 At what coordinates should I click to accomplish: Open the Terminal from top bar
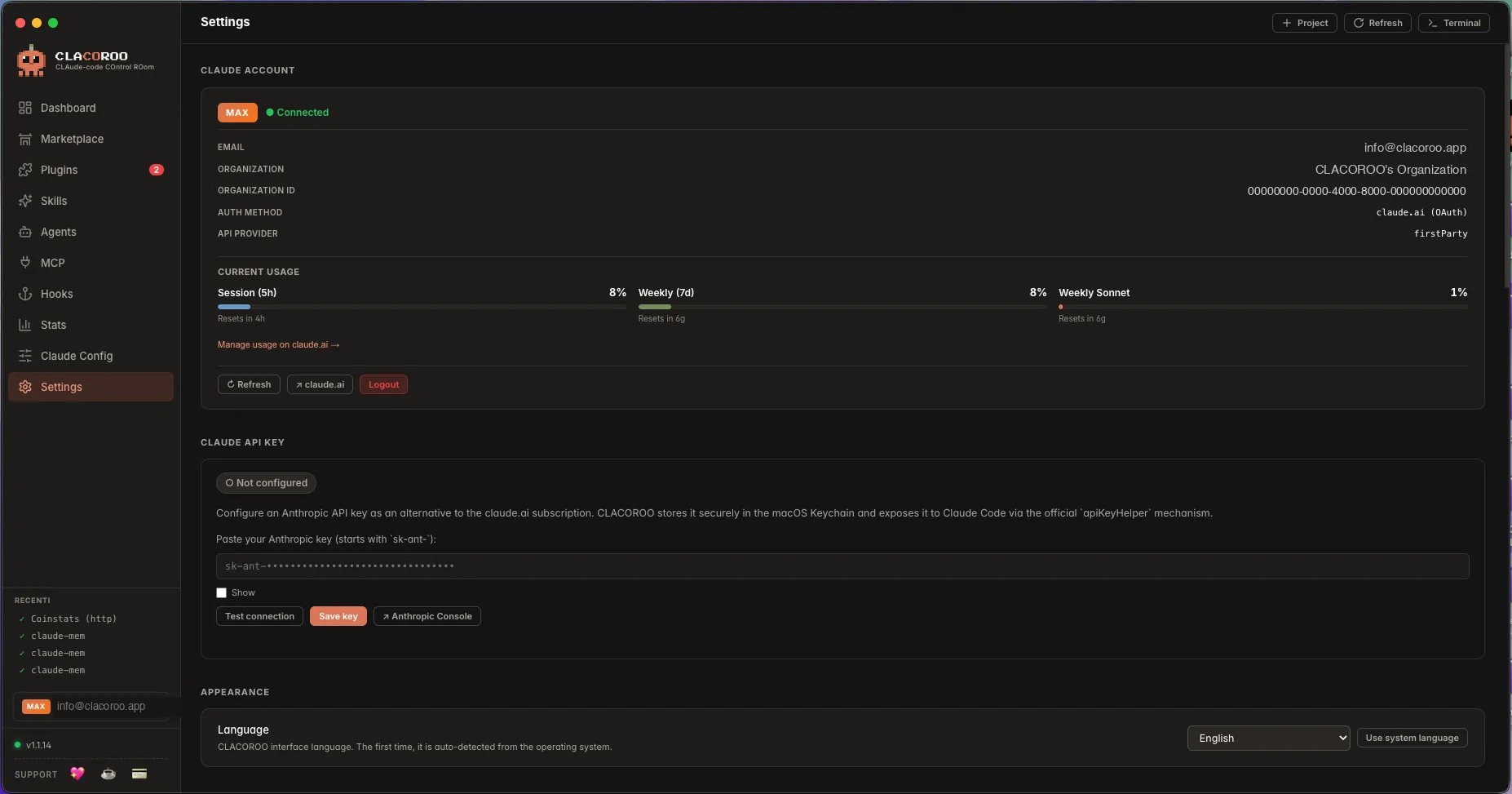coord(1454,23)
